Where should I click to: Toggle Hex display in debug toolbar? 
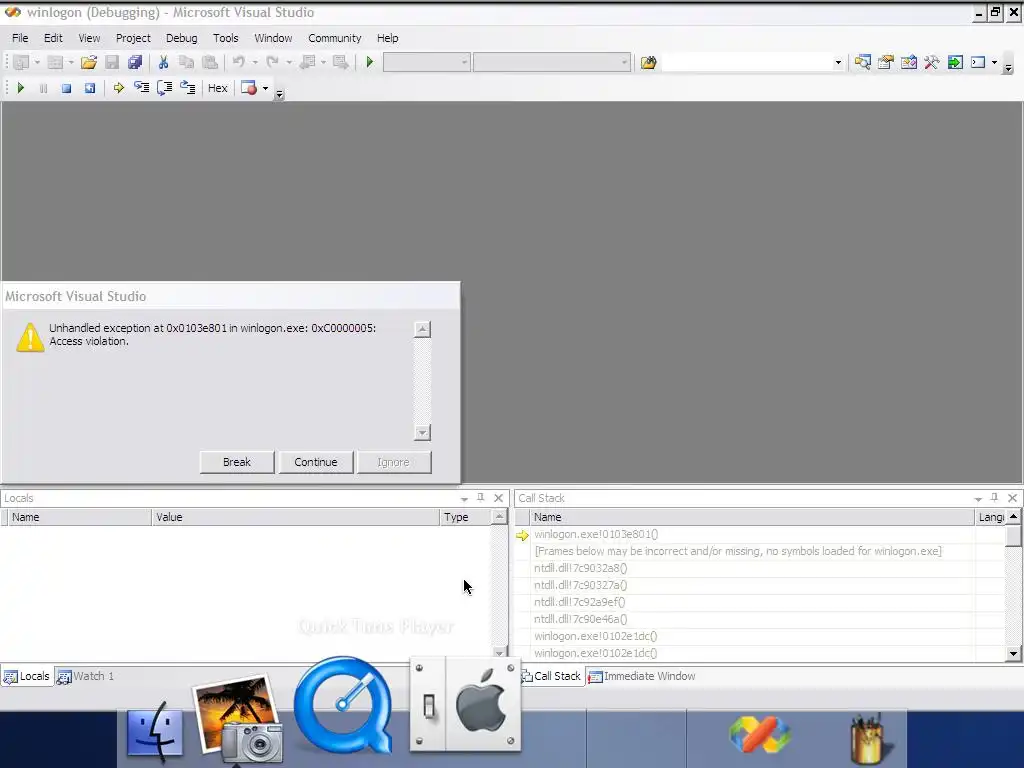(x=217, y=88)
